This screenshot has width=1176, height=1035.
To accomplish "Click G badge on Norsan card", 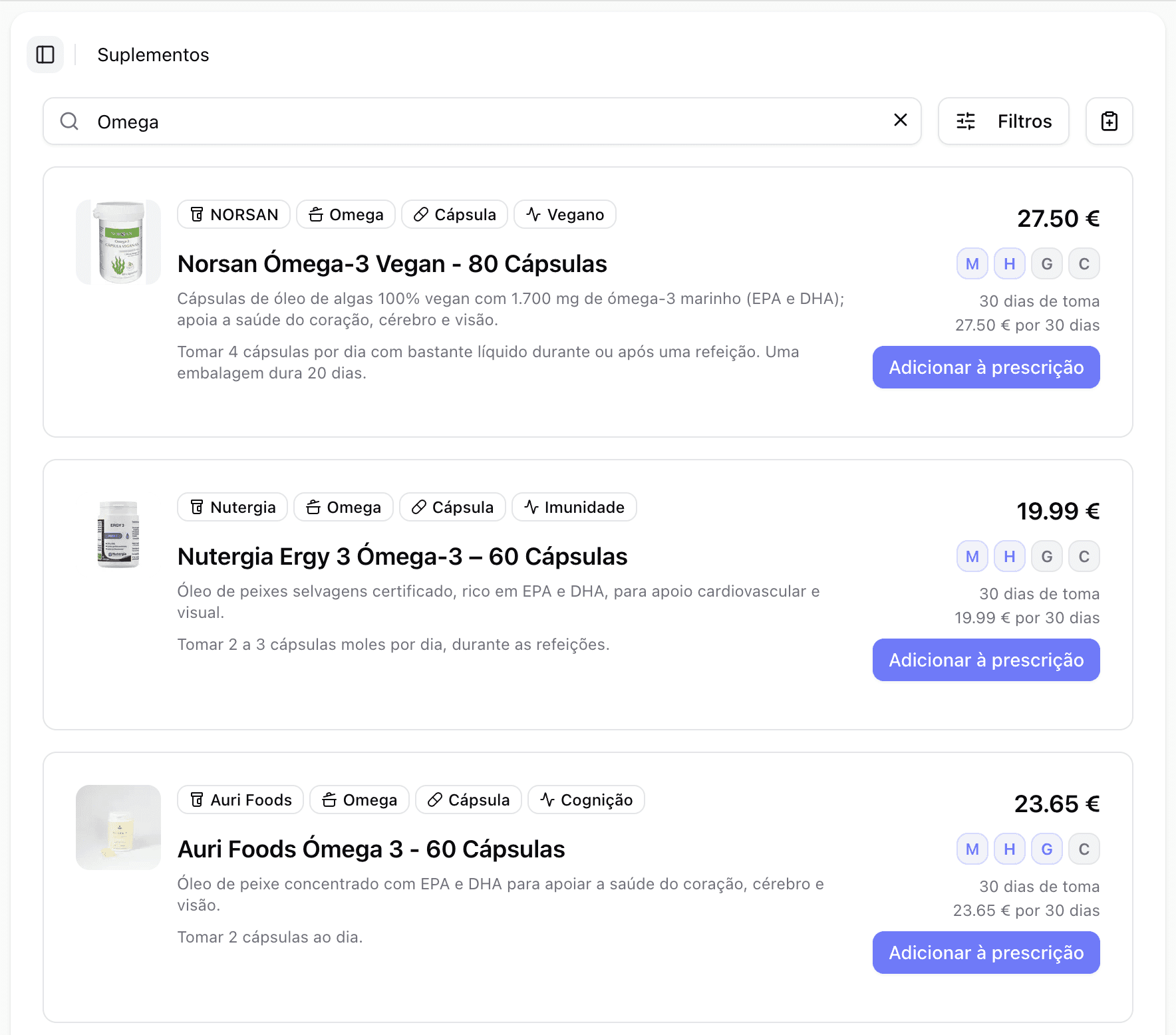I will tap(1046, 263).
